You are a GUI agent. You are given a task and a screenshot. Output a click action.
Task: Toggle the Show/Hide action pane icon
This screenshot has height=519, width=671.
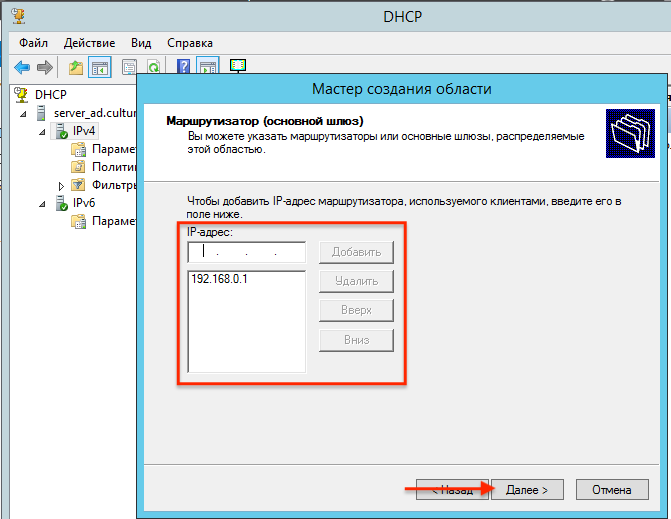click(207, 67)
